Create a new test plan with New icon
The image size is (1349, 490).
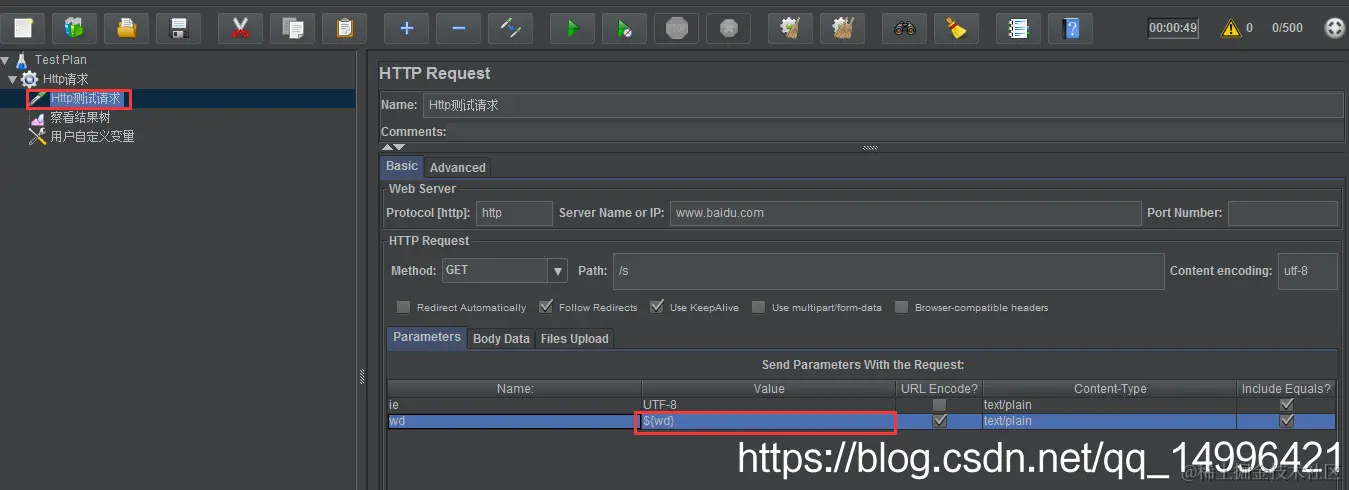tap(22, 28)
